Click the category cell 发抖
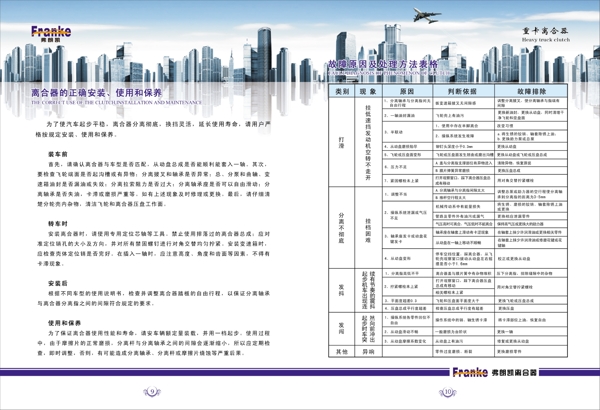This screenshot has width=600, height=410. tap(342, 290)
